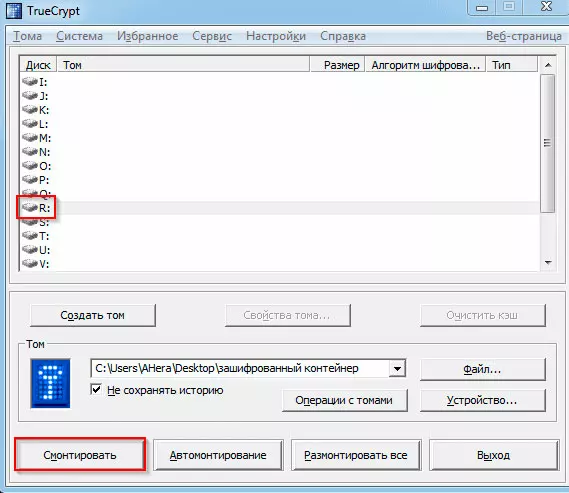Image resolution: width=569 pixels, height=493 pixels.
Task: Open the Справка menu
Action: (x=343, y=36)
